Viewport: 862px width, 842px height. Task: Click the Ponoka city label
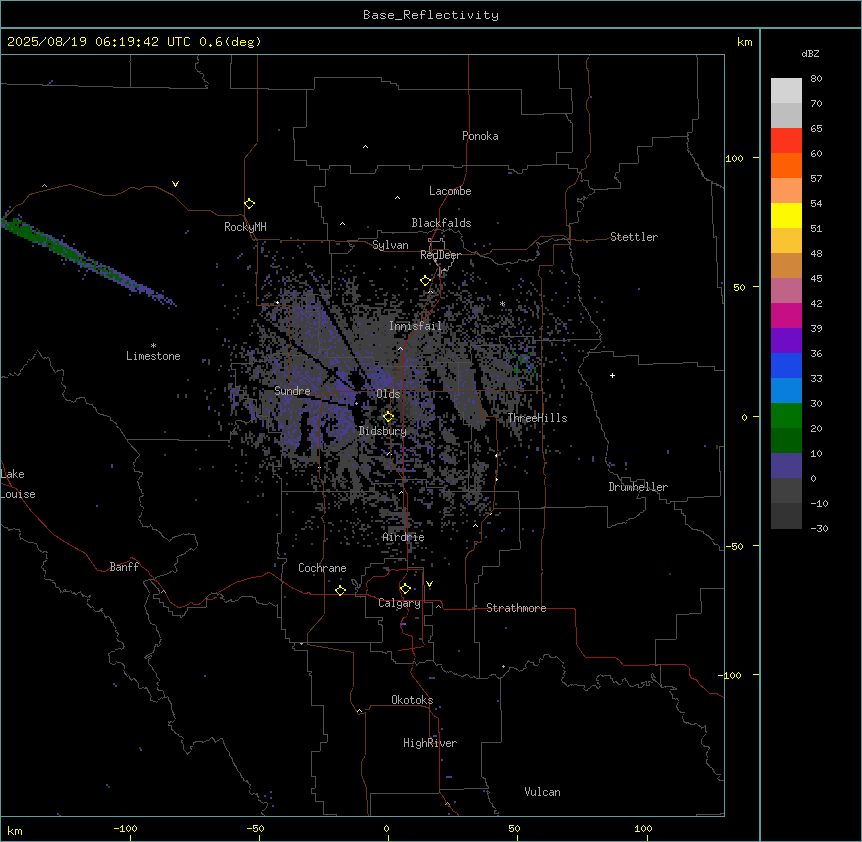(x=480, y=136)
